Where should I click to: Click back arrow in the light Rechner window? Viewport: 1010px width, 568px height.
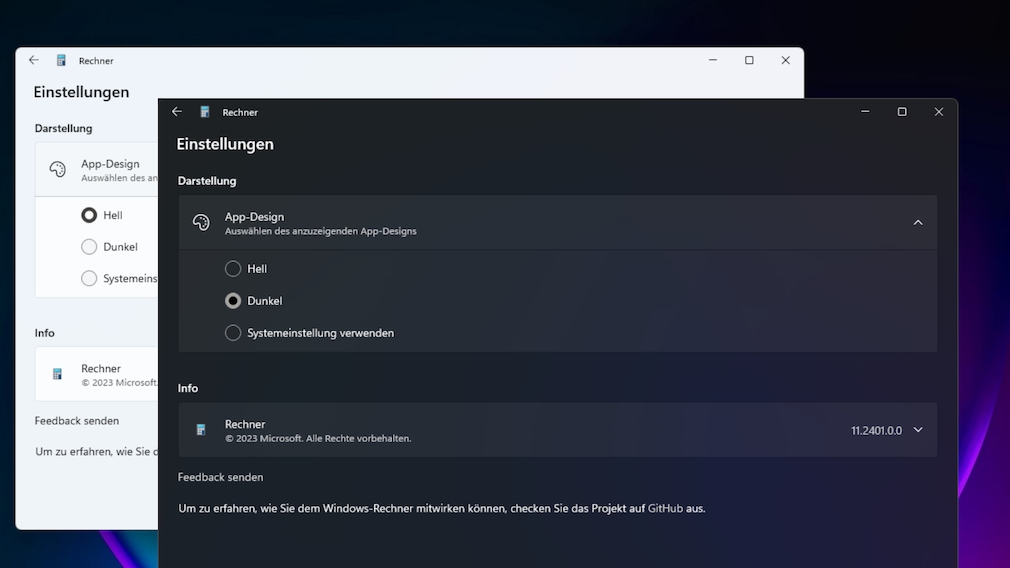click(34, 60)
